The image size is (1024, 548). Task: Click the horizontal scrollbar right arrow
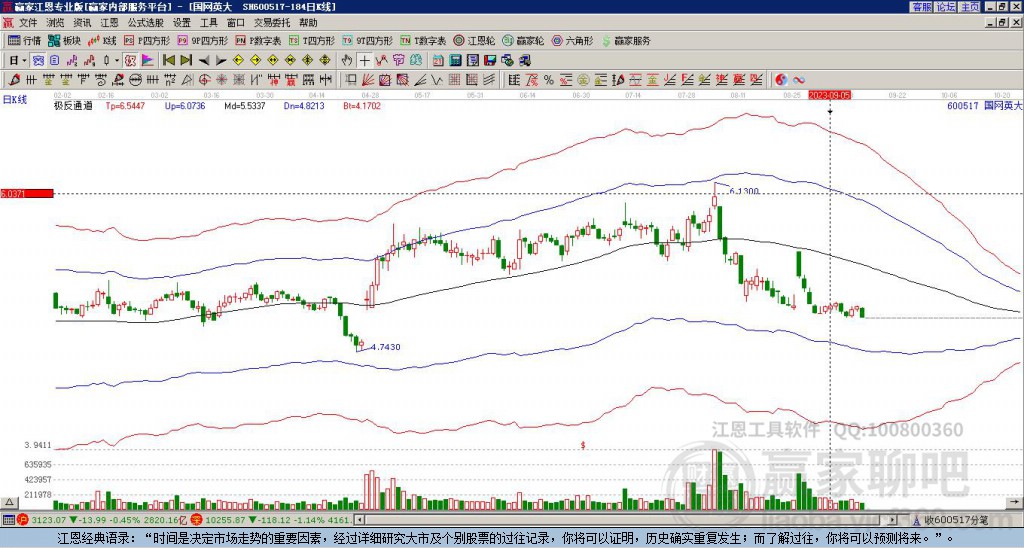[892, 520]
